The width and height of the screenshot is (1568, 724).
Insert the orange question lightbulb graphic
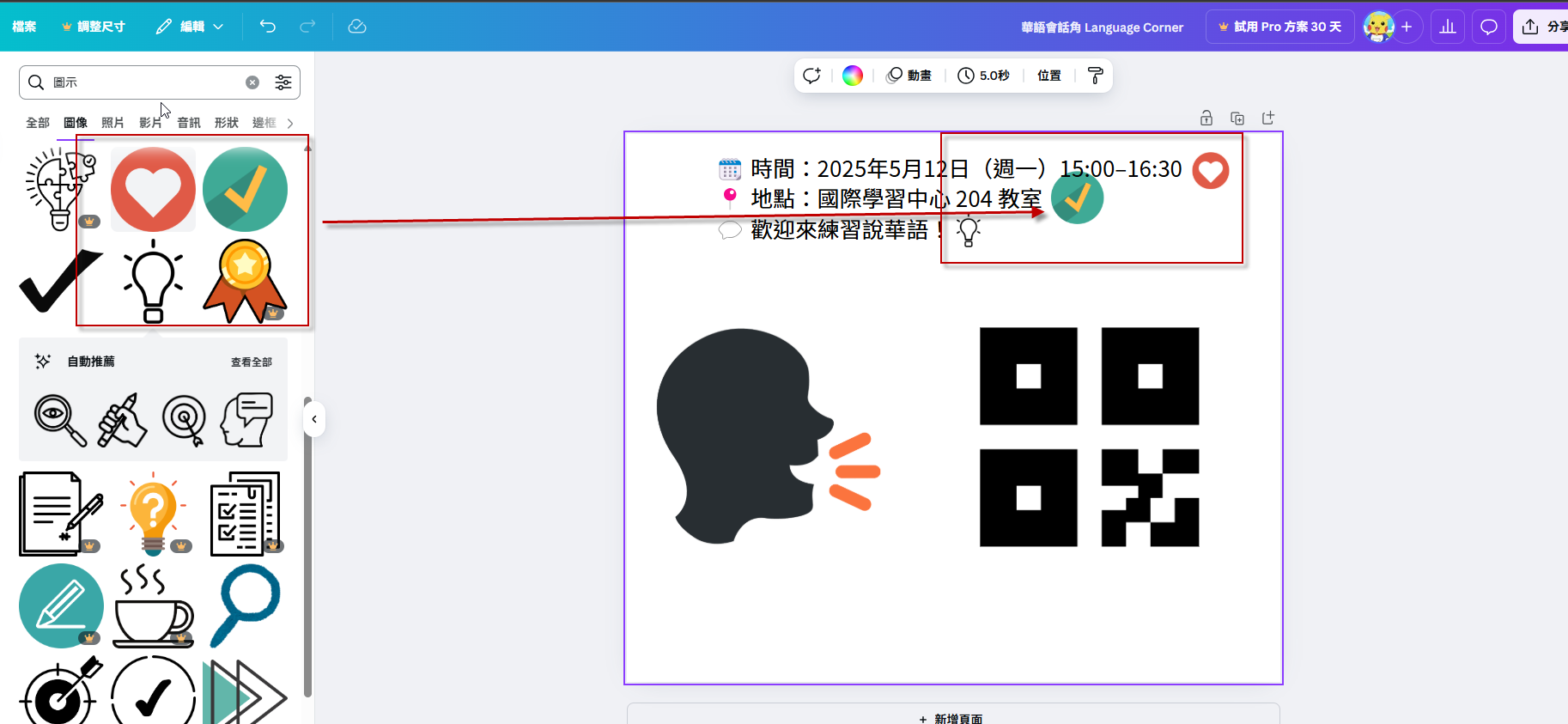coord(153,514)
